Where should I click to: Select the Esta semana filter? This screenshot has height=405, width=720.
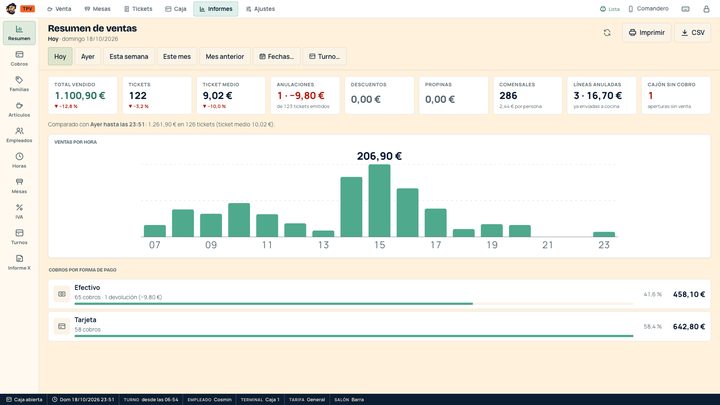point(129,56)
